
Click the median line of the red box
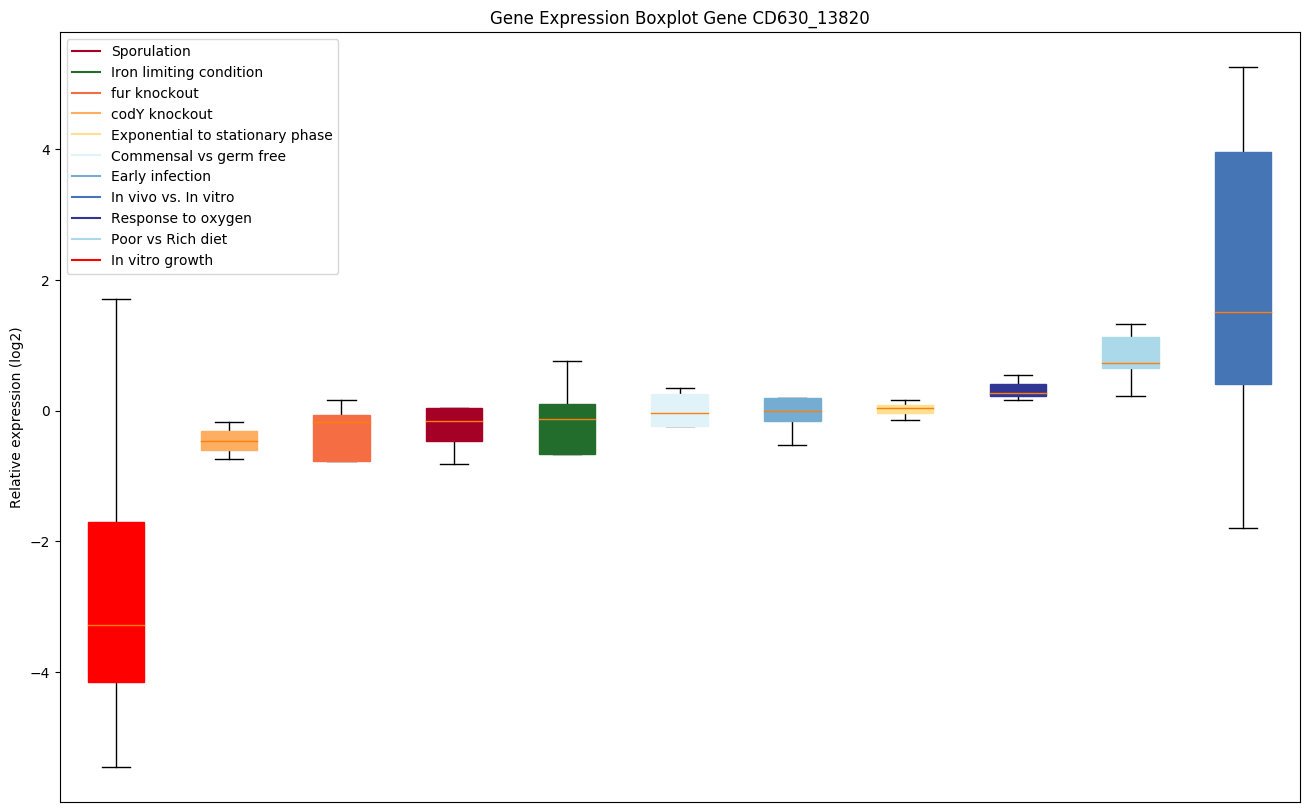pos(116,625)
